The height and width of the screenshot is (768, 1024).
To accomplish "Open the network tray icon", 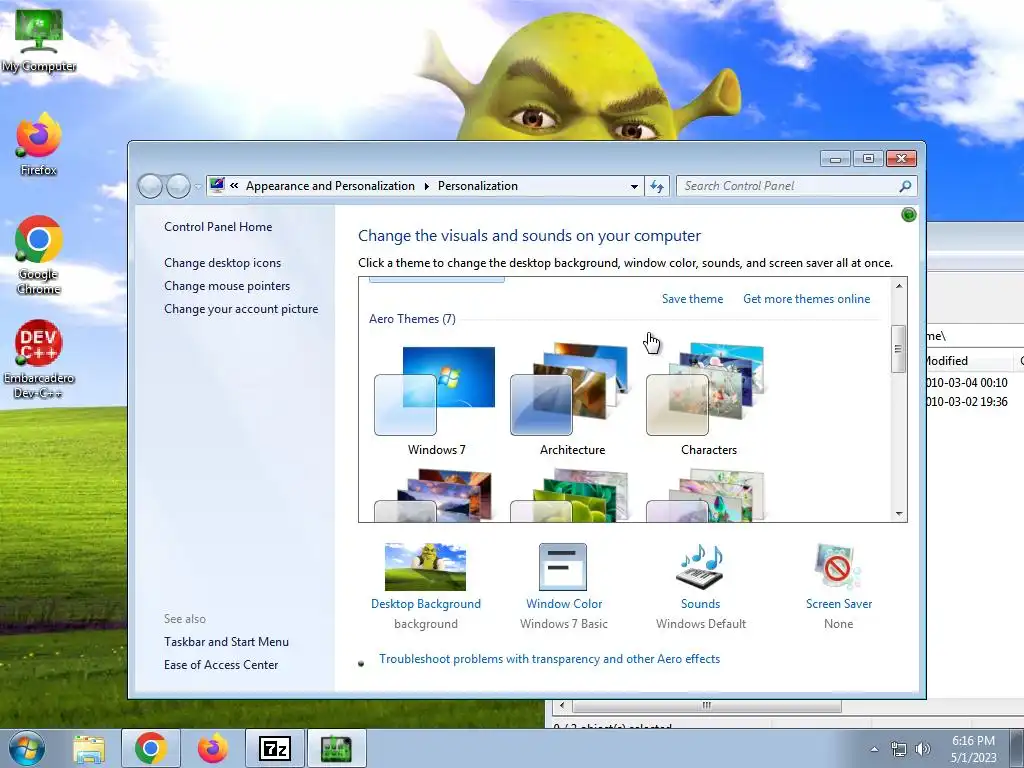I will tap(899, 749).
